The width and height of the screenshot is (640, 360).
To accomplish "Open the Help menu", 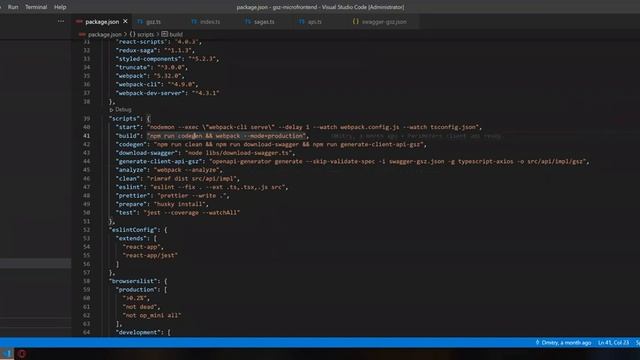I will tap(60, 7).
